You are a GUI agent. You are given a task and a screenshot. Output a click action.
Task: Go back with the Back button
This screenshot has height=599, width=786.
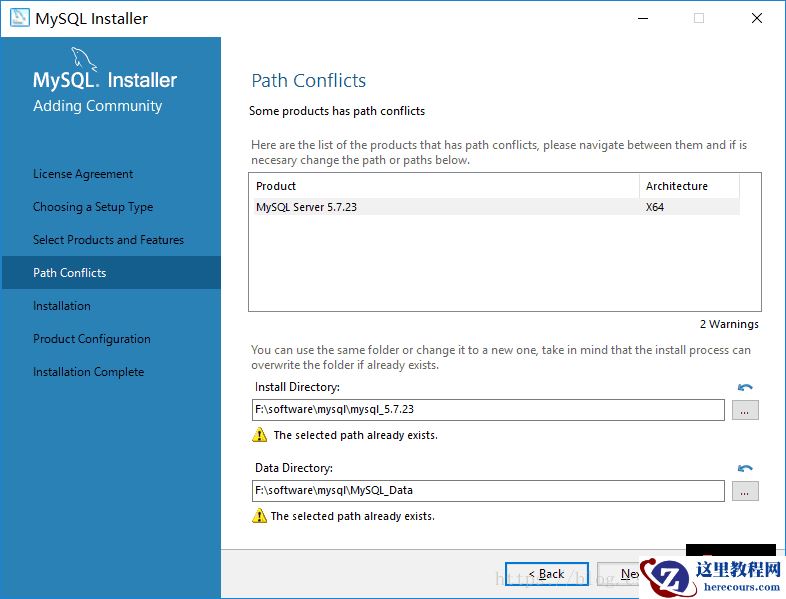coord(546,574)
